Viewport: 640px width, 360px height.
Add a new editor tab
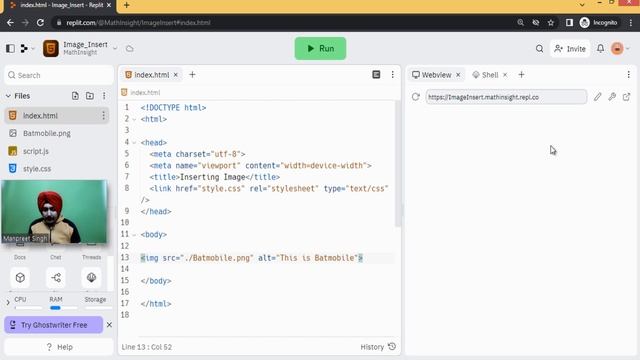tap(192, 75)
